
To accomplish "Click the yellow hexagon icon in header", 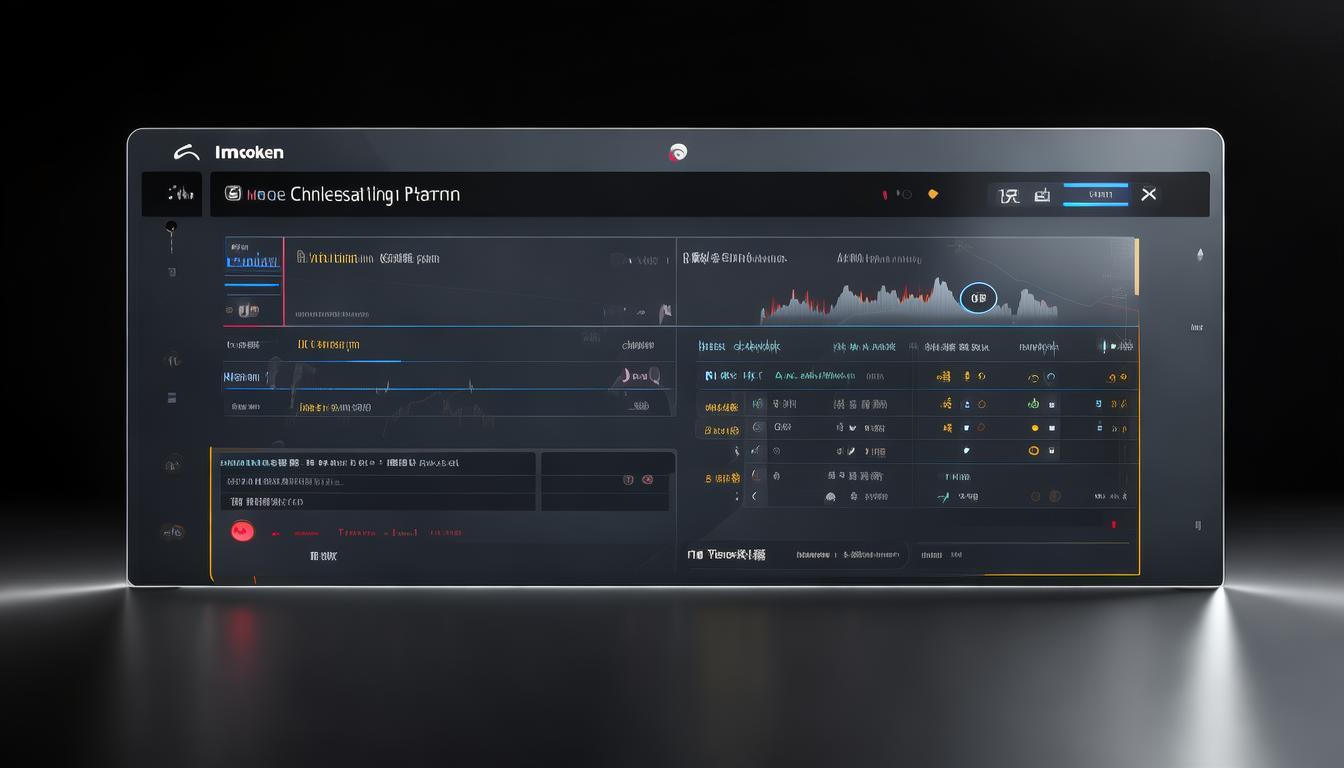I will click(933, 194).
